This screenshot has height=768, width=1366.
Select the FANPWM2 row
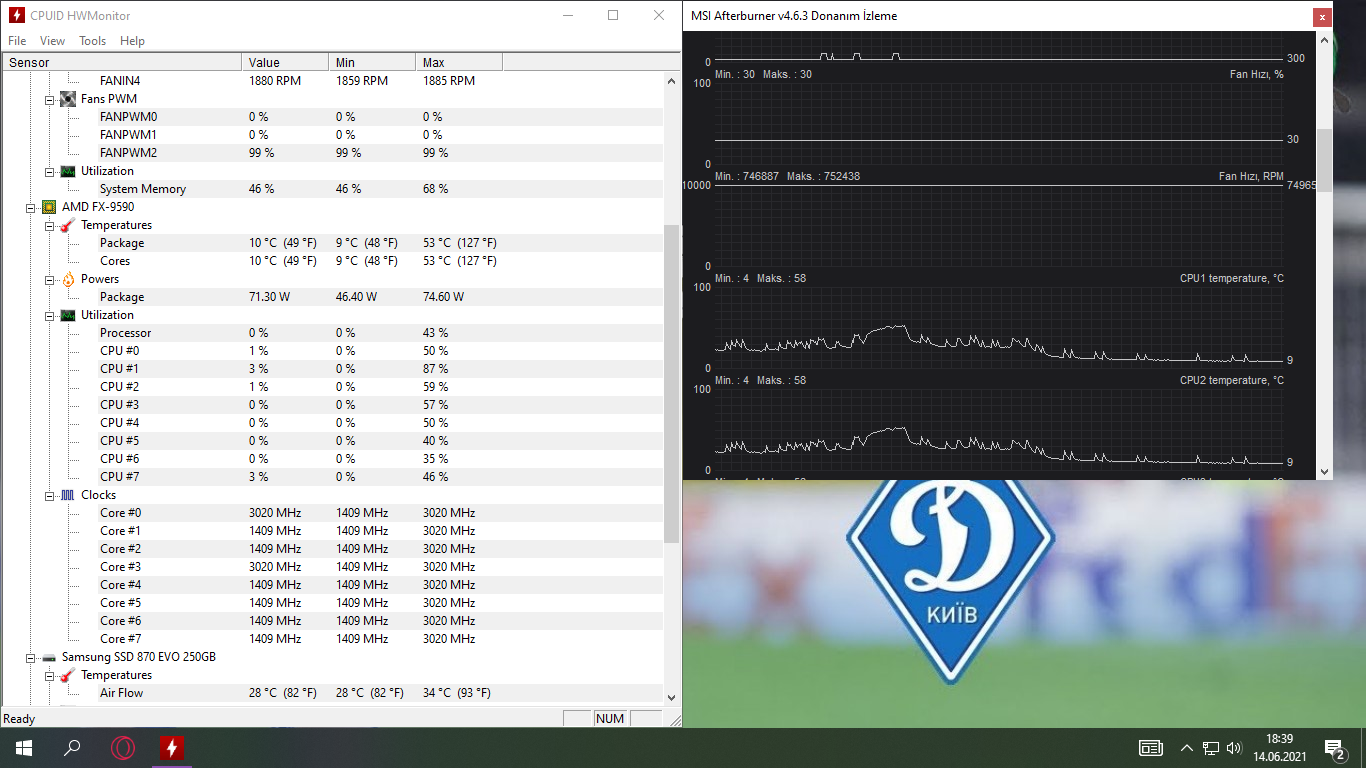coord(332,153)
